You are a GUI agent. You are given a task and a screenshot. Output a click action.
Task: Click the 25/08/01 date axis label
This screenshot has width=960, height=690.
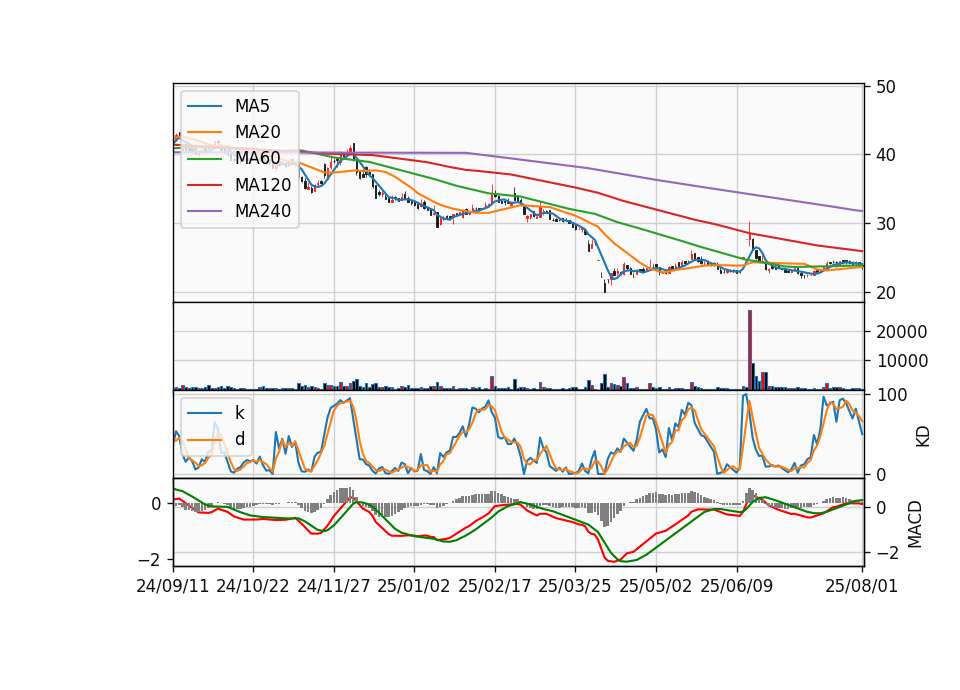pyautogui.click(x=862, y=586)
